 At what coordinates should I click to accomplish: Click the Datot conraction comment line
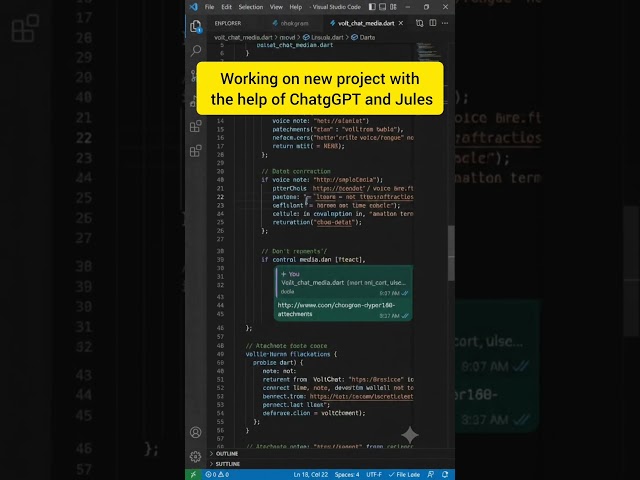(x=296, y=171)
